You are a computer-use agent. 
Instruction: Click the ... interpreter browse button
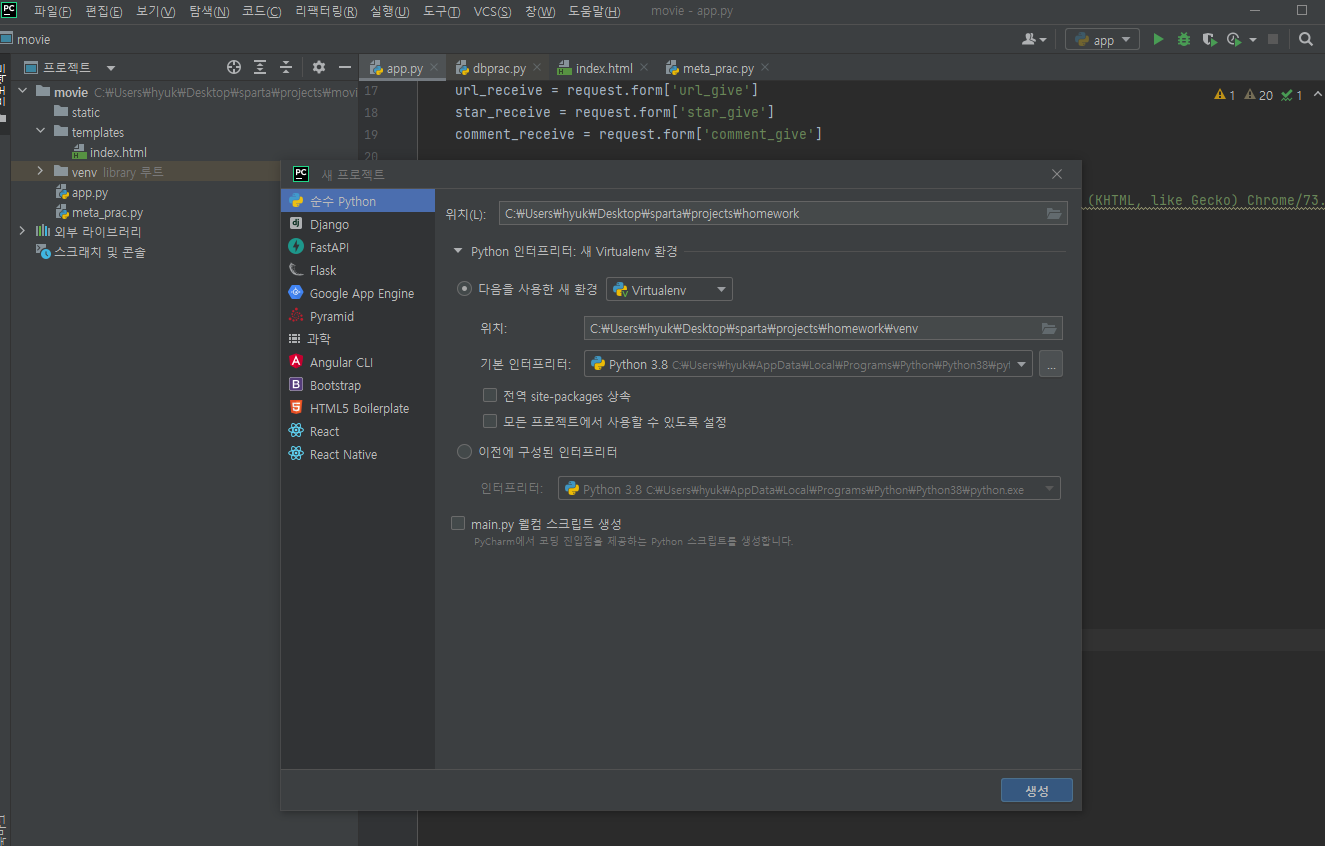click(1051, 364)
